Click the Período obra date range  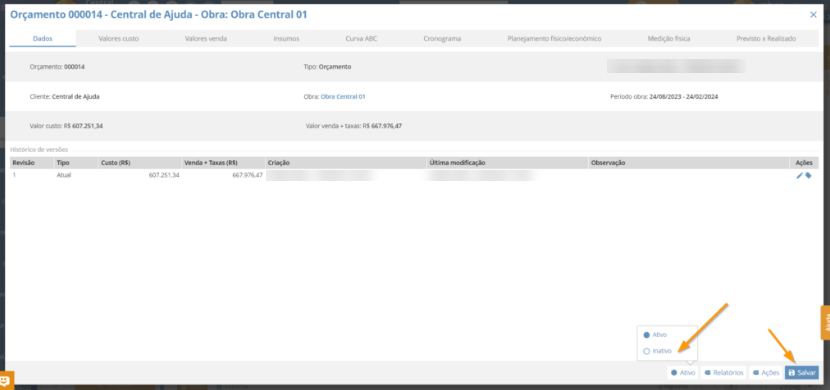[x=664, y=97]
